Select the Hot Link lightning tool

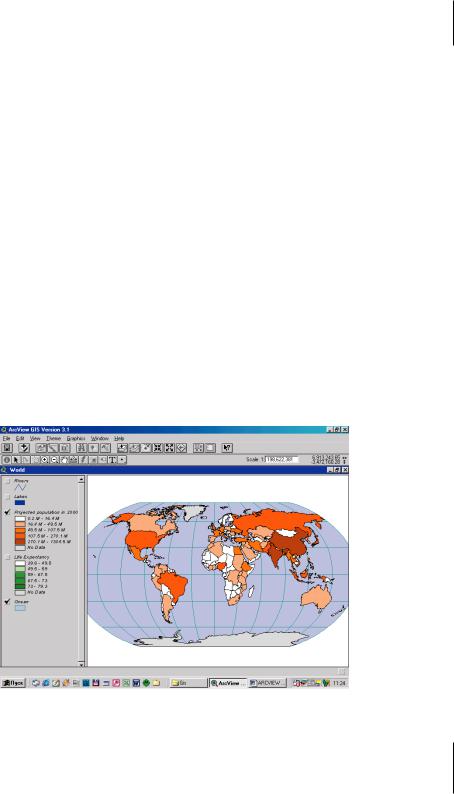(83, 460)
